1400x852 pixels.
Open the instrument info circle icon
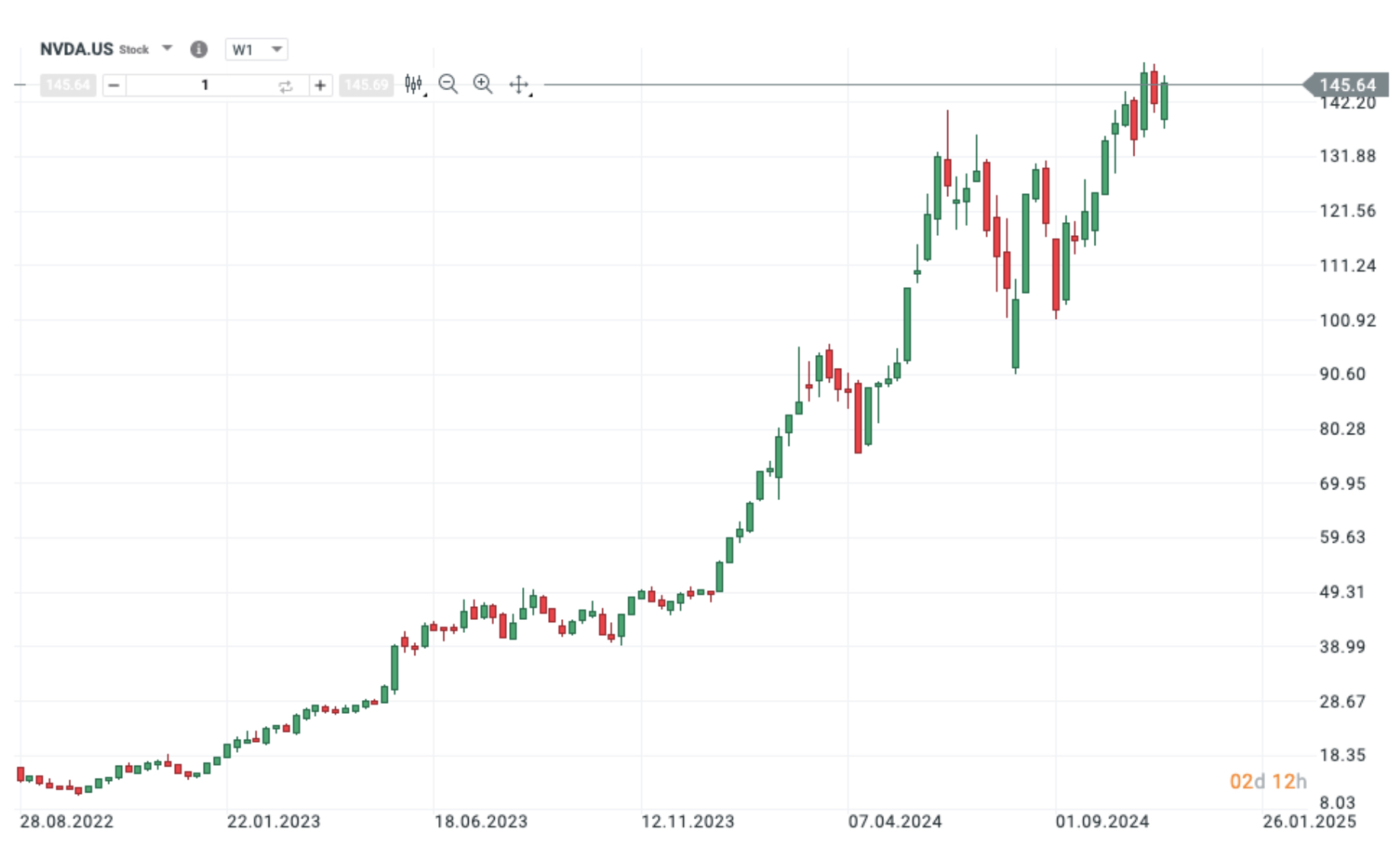tap(198, 50)
